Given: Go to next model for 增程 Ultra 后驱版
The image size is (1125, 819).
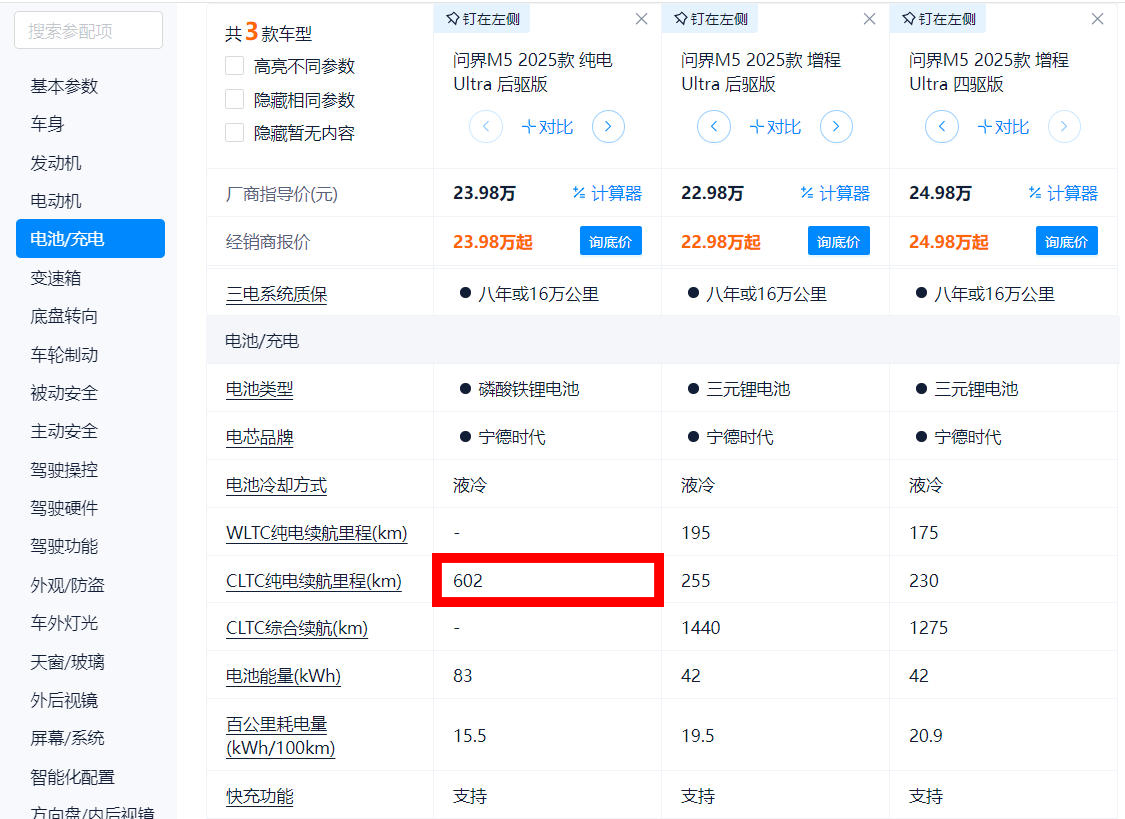Looking at the screenshot, I should tap(837, 127).
